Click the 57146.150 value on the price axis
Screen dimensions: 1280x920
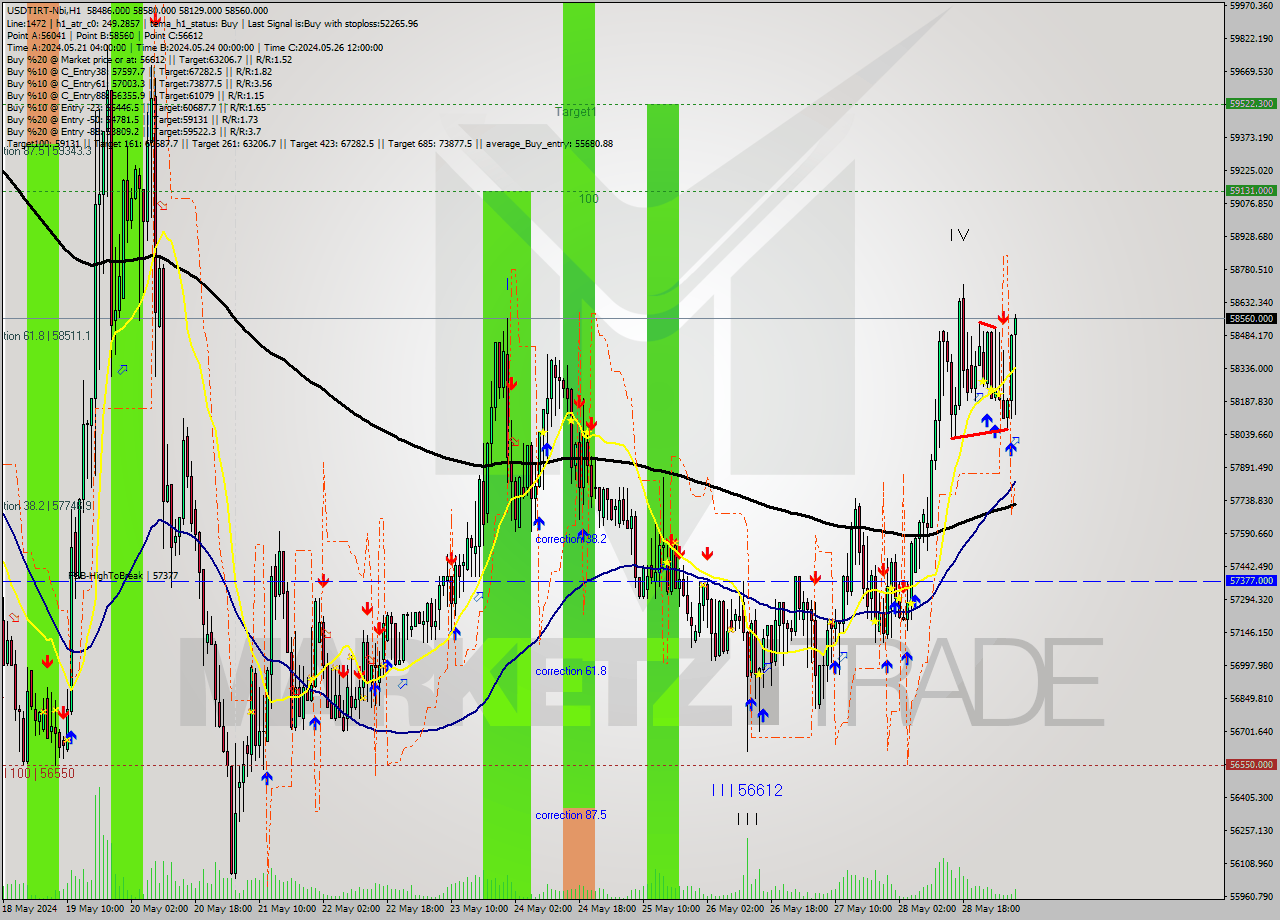(1251, 632)
